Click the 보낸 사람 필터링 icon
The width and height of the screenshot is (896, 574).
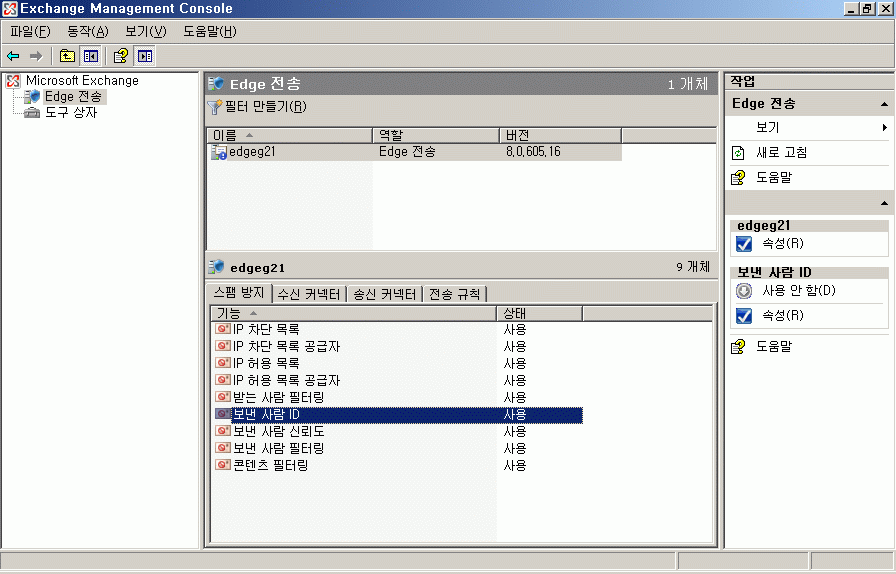tap(222, 448)
